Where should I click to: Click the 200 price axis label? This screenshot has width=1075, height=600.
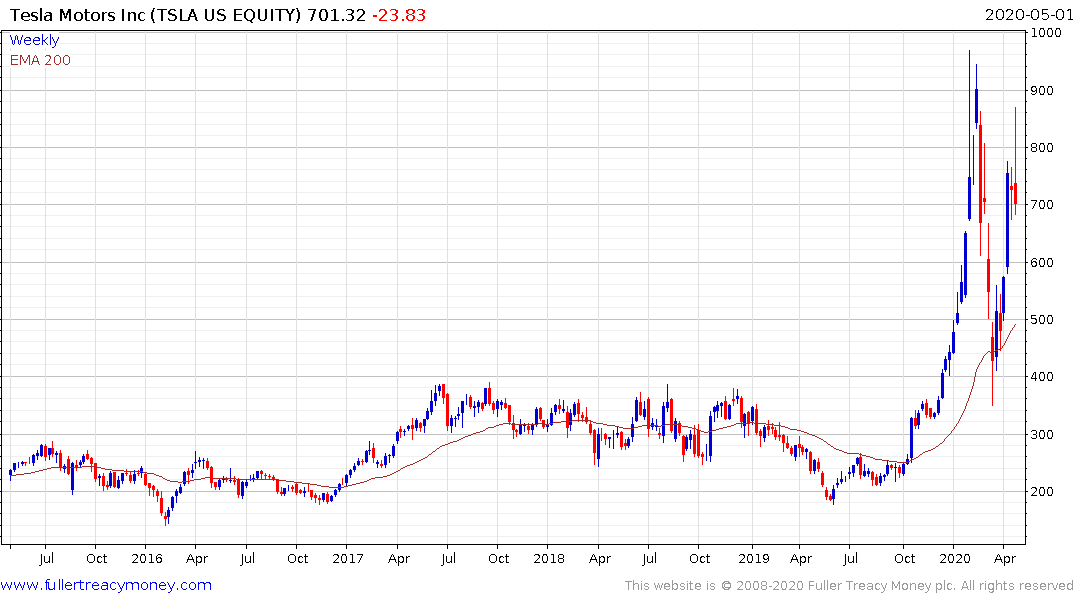coord(1042,492)
